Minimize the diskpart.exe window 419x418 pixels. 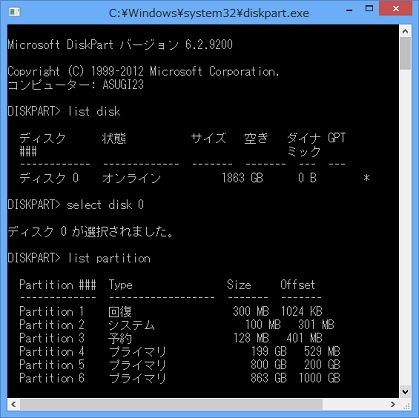pos(349,10)
